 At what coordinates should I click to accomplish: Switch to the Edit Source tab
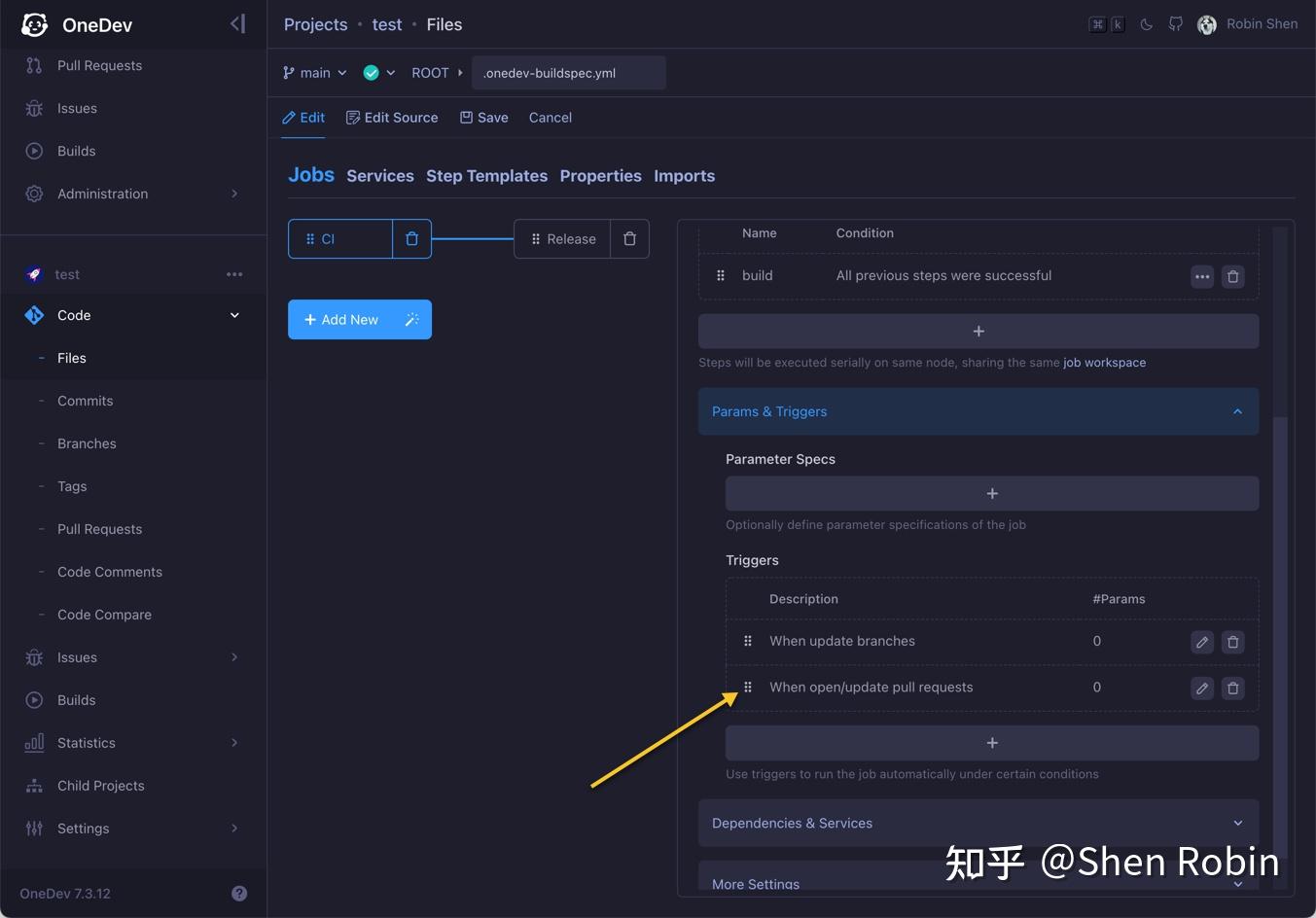pyautogui.click(x=392, y=118)
